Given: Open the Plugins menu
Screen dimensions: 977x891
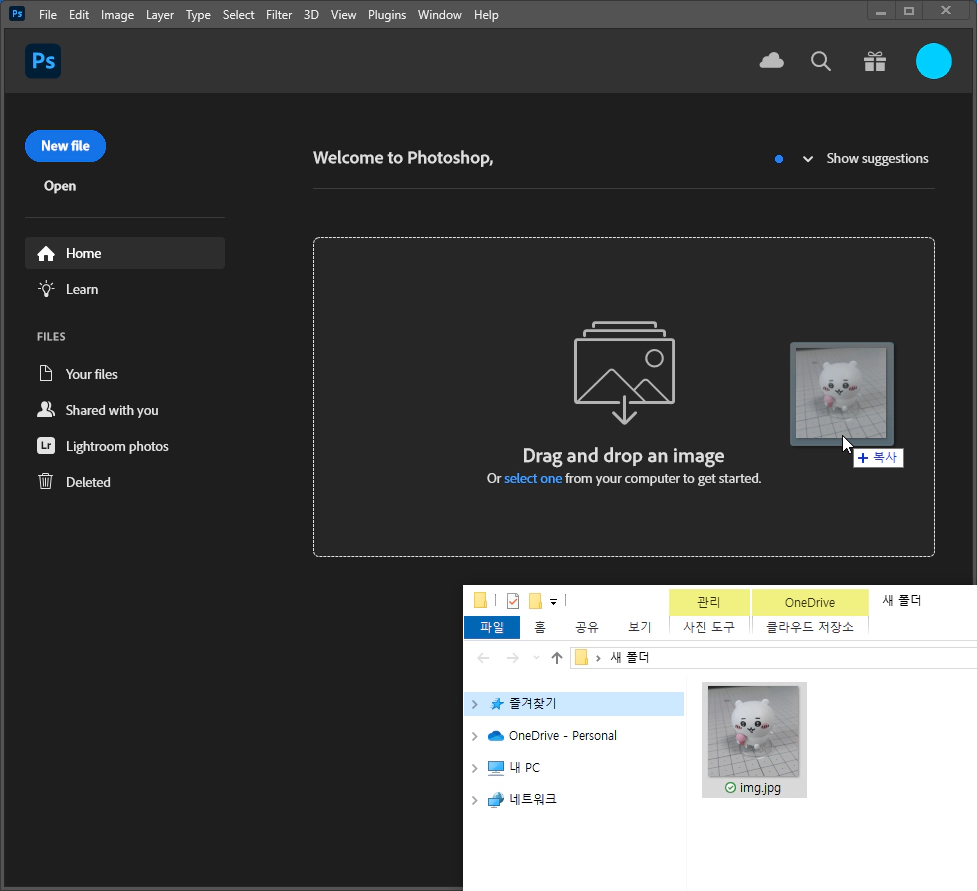Looking at the screenshot, I should tap(386, 15).
